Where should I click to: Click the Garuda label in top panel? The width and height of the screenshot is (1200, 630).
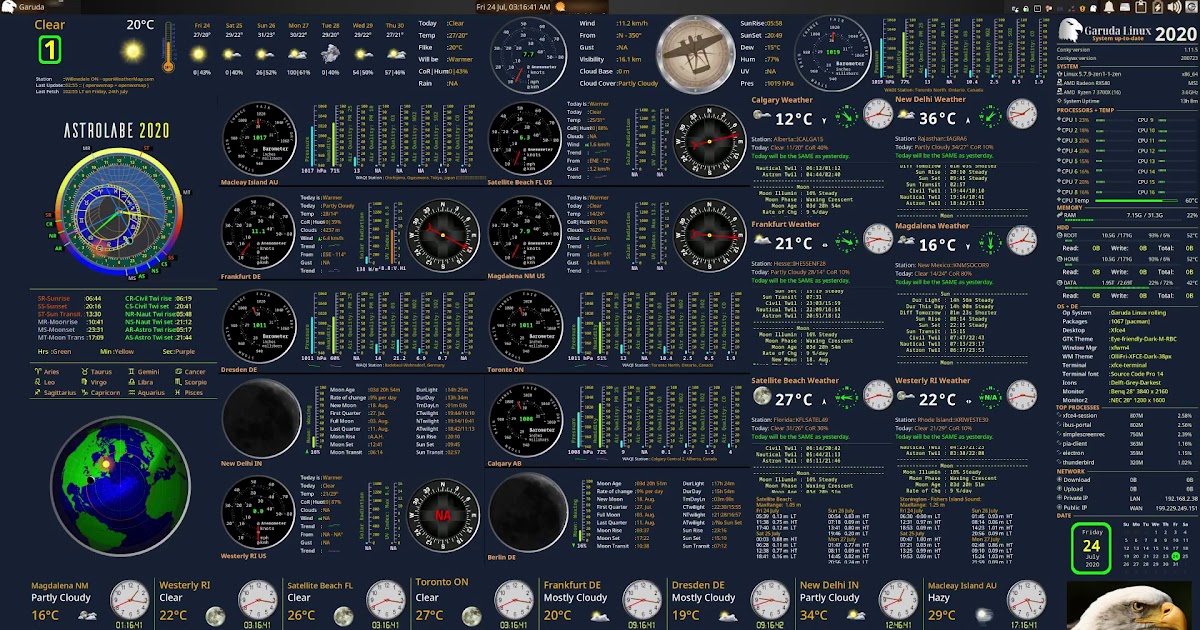point(31,6)
